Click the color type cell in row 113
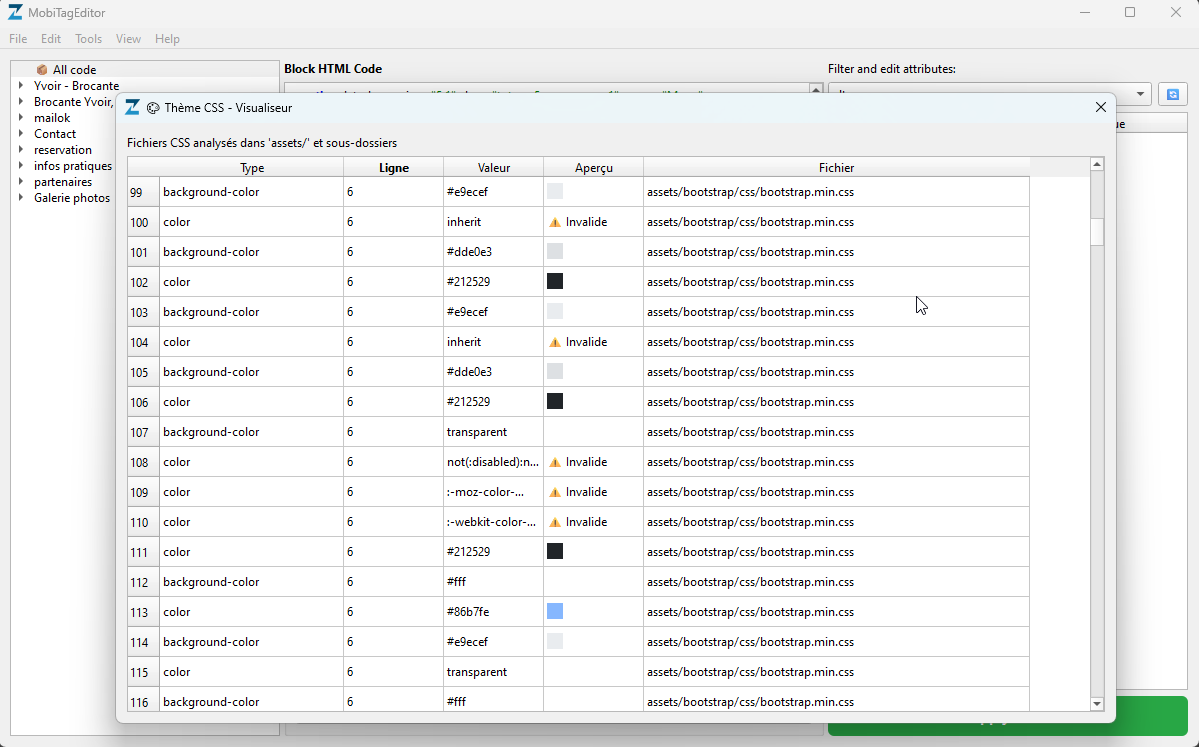The image size is (1199, 747). (x=252, y=612)
